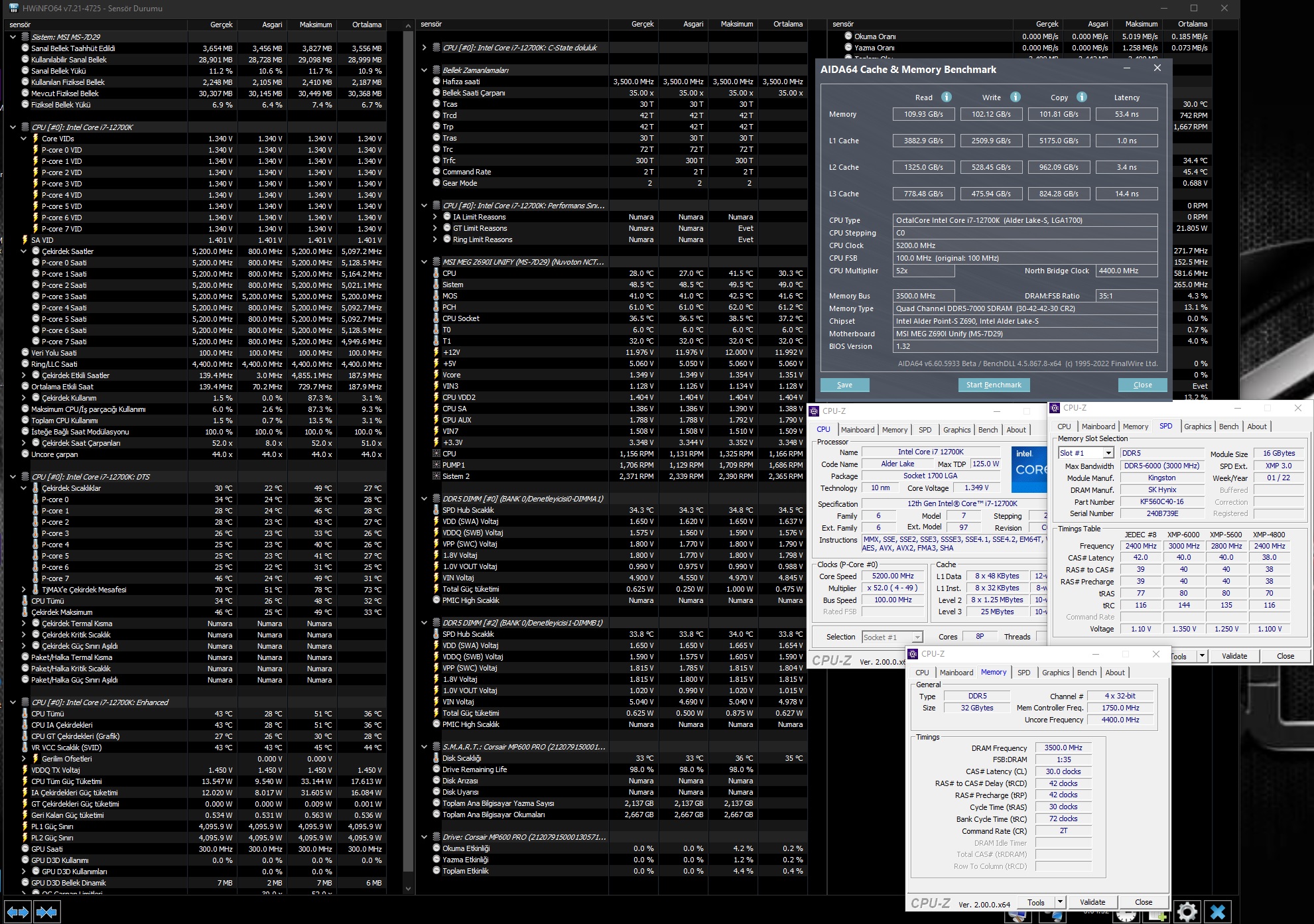Screen dimensions: 1314x924
Task: Click the chip icon of MSI MEG Z690I UNIFY
Action: pyautogui.click(x=436, y=262)
